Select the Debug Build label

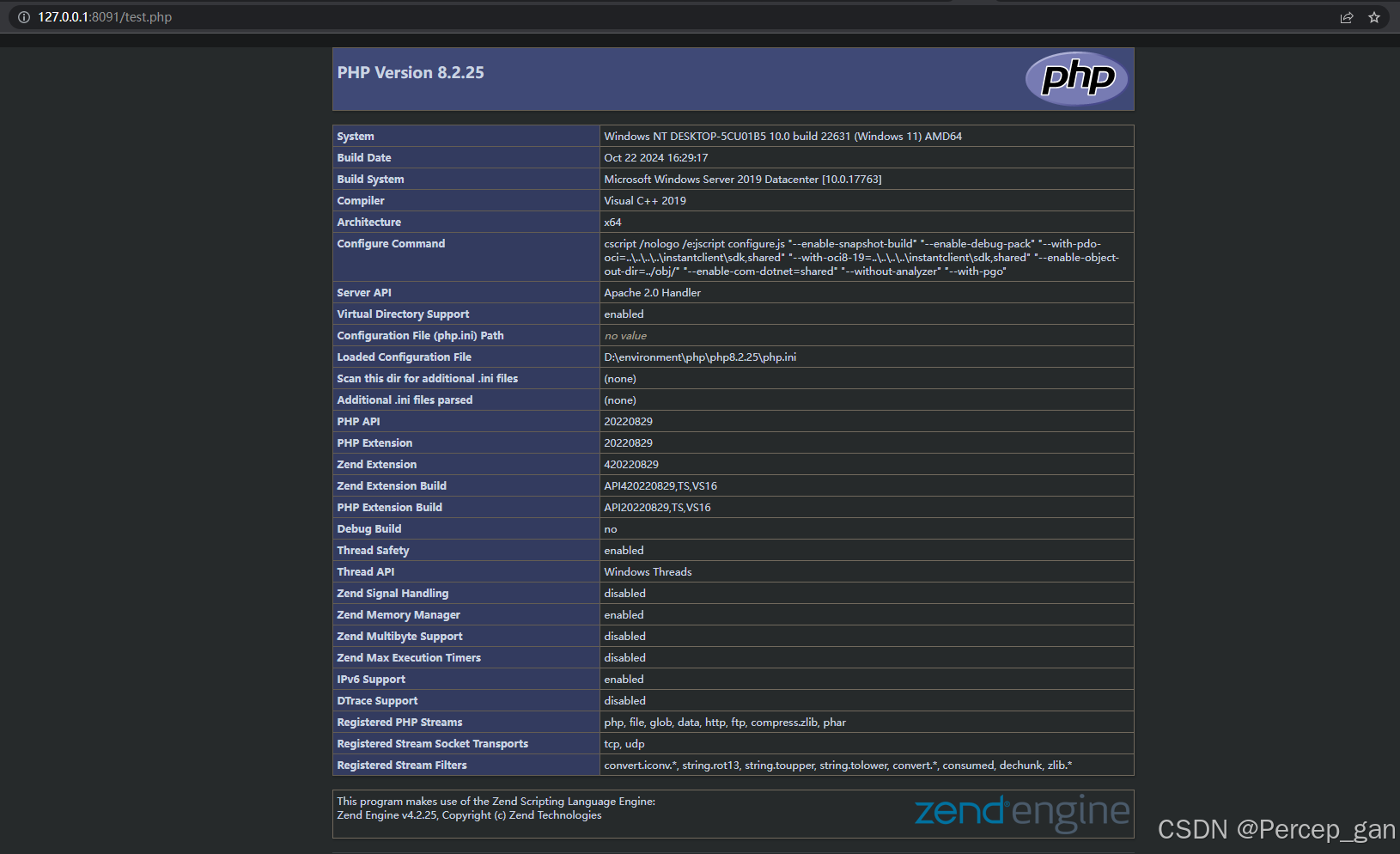click(x=368, y=529)
